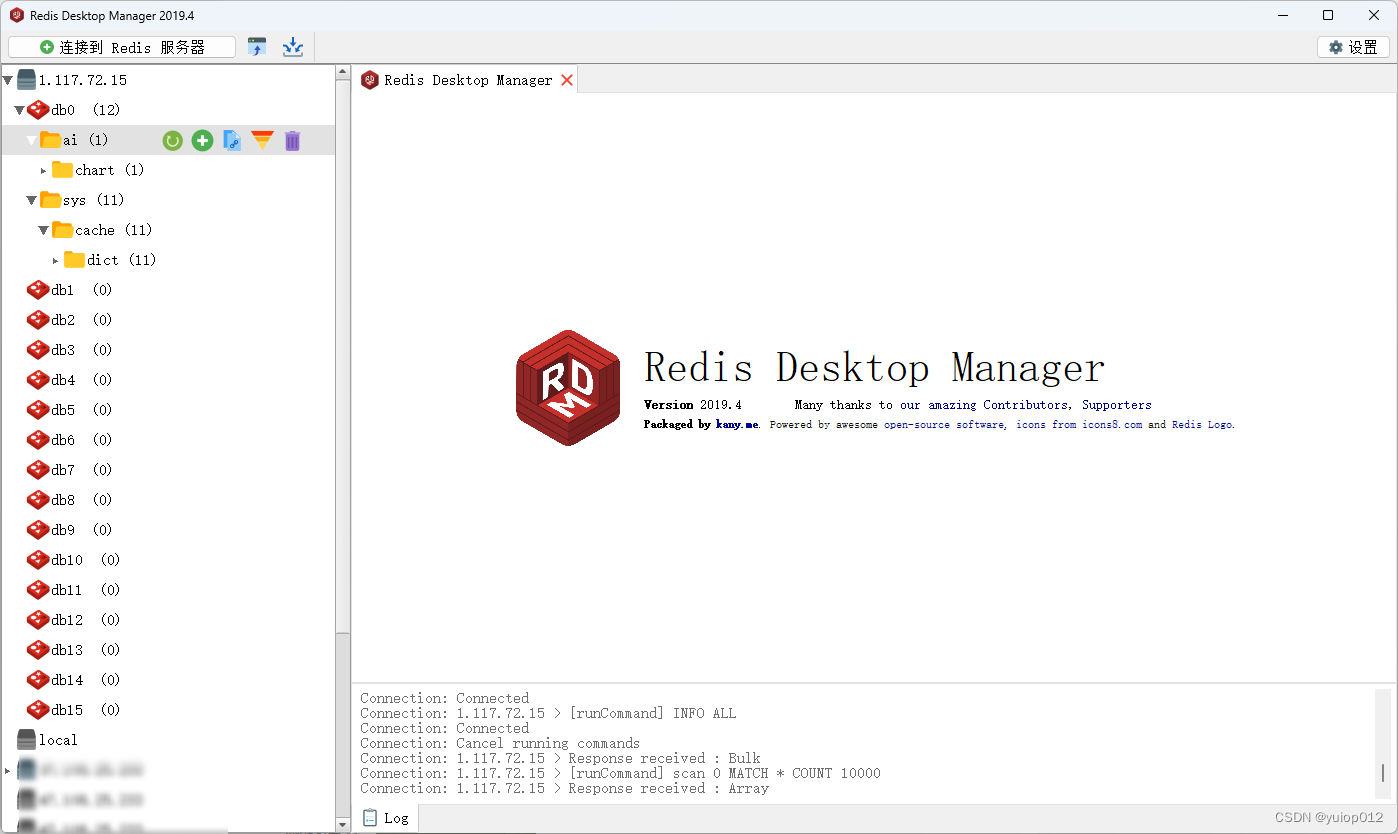Click the 'scan 0 MATCH * COUNT 10000' log line
The image size is (1398, 834).
point(620,773)
